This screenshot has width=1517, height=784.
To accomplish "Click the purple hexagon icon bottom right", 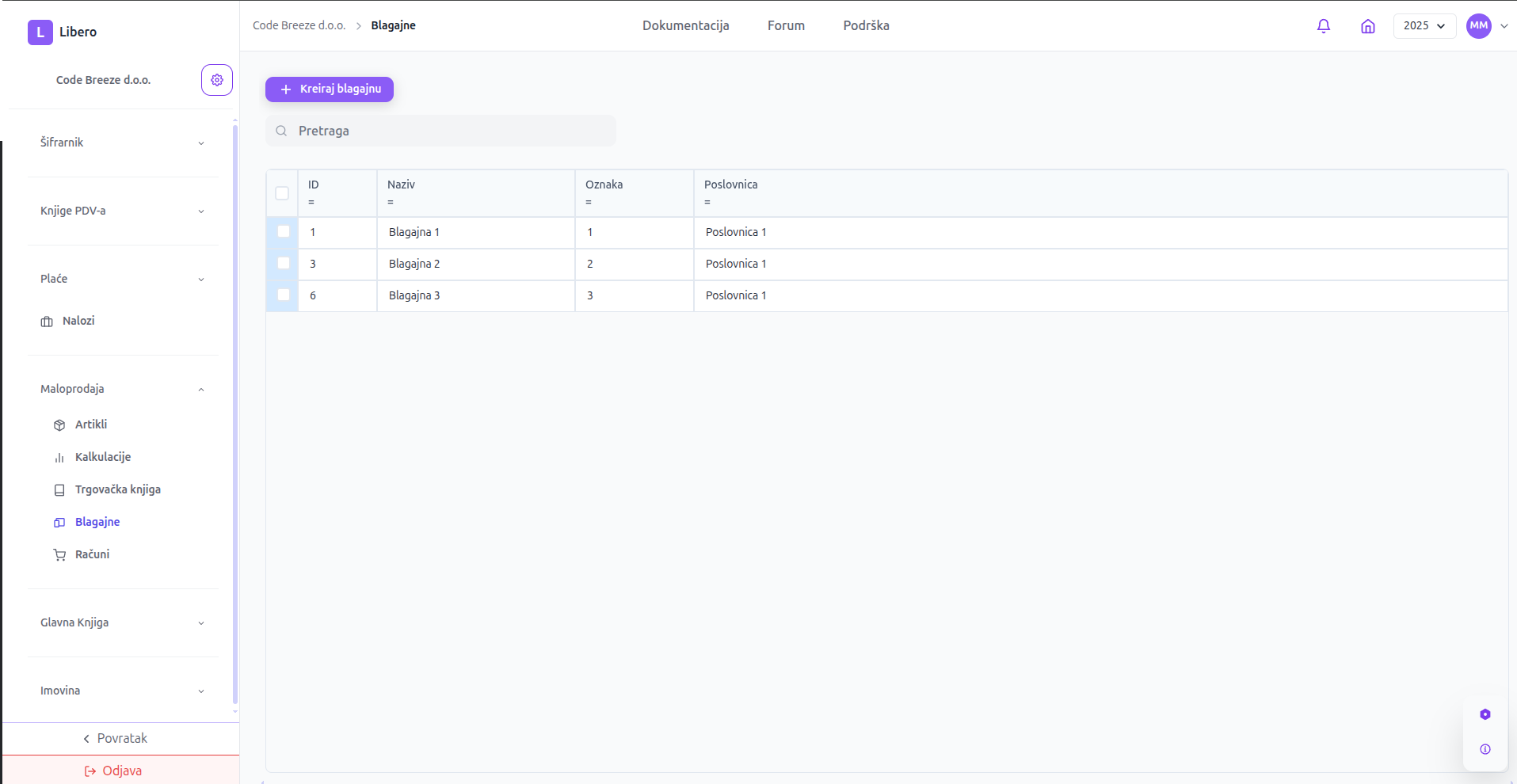I will 1485,714.
